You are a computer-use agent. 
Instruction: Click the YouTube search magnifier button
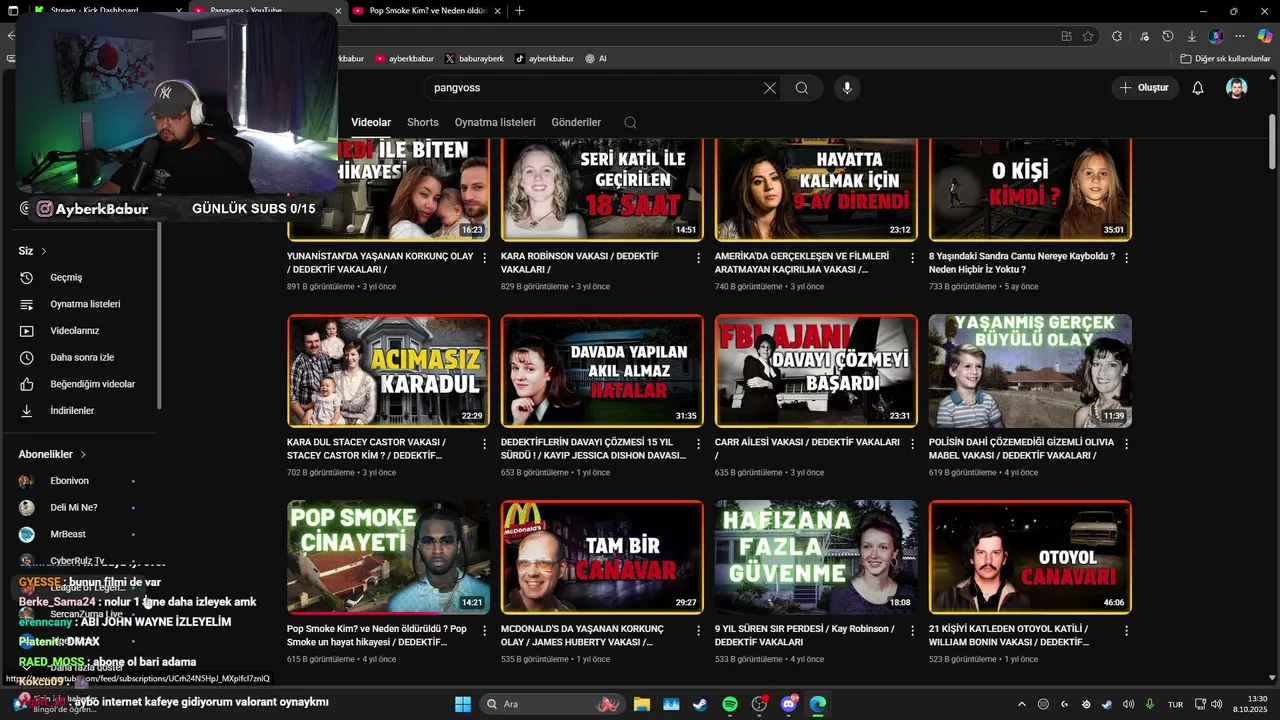coord(802,88)
